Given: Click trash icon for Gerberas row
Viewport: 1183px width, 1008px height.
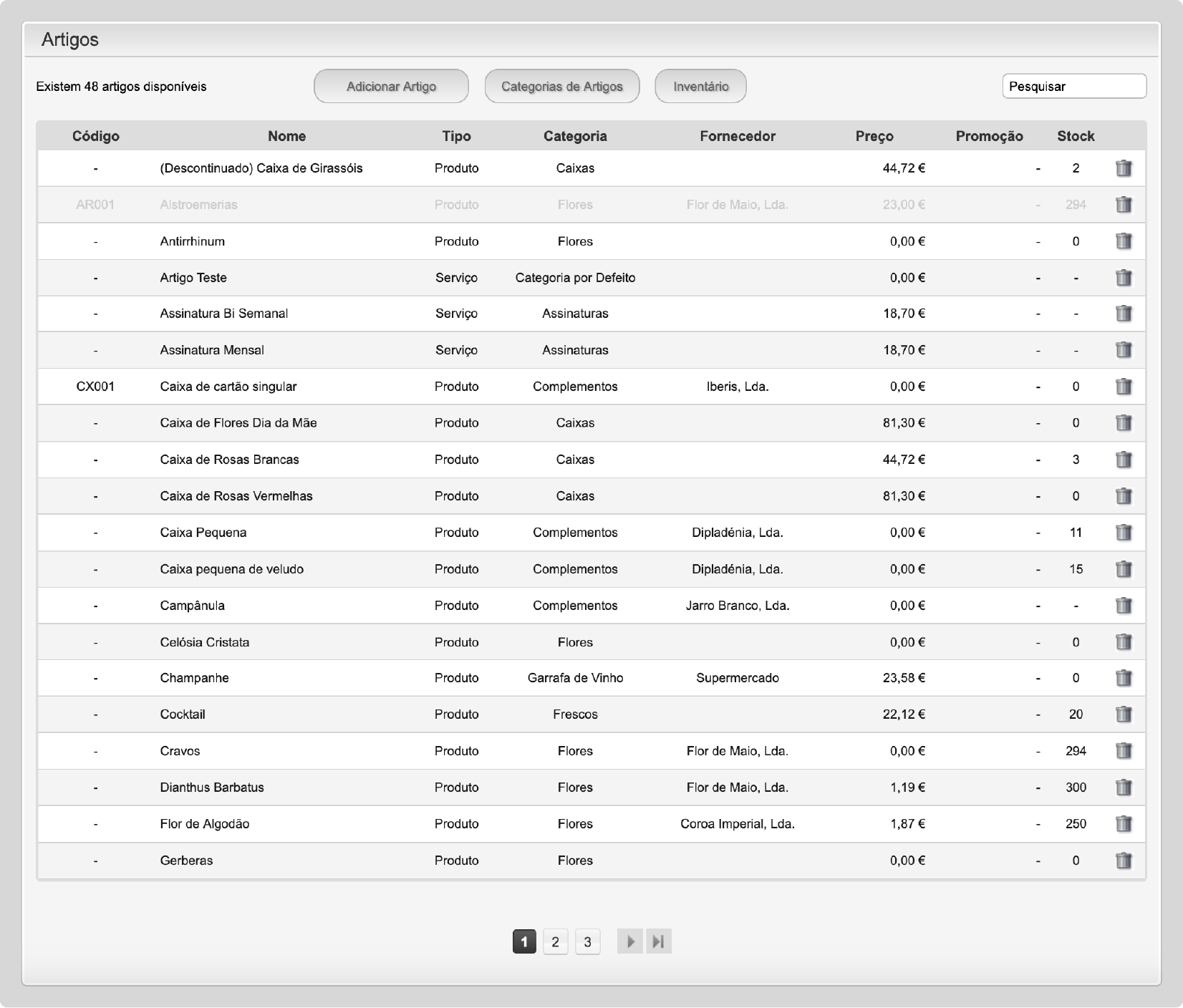Looking at the screenshot, I should (x=1123, y=861).
